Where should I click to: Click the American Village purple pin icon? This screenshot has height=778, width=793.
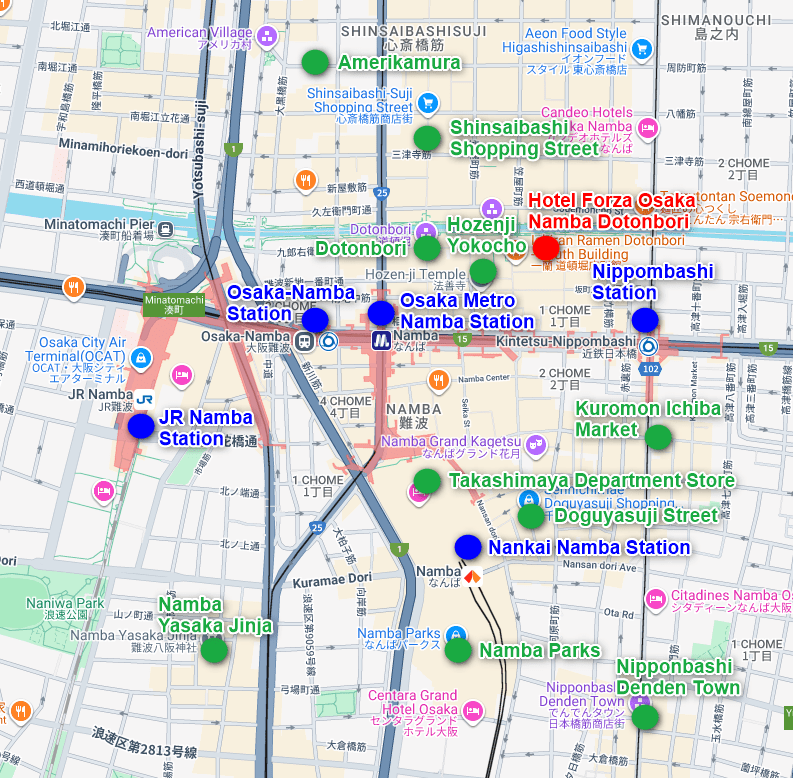point(267,36)
